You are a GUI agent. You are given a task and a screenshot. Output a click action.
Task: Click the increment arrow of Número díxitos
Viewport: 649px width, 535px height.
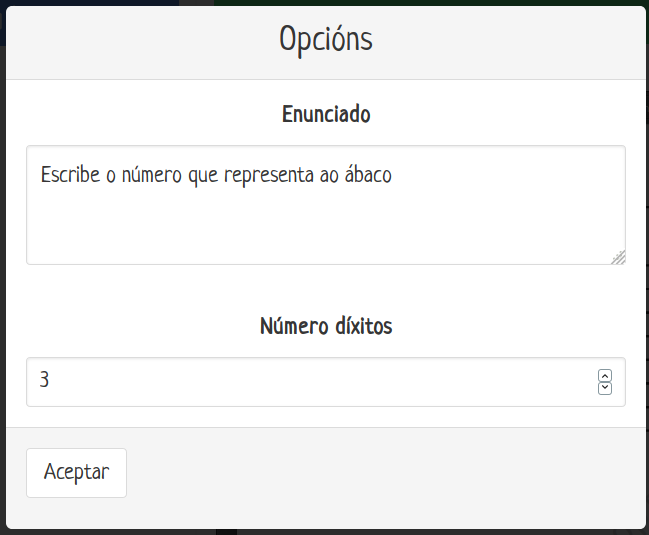pos(604,376)
